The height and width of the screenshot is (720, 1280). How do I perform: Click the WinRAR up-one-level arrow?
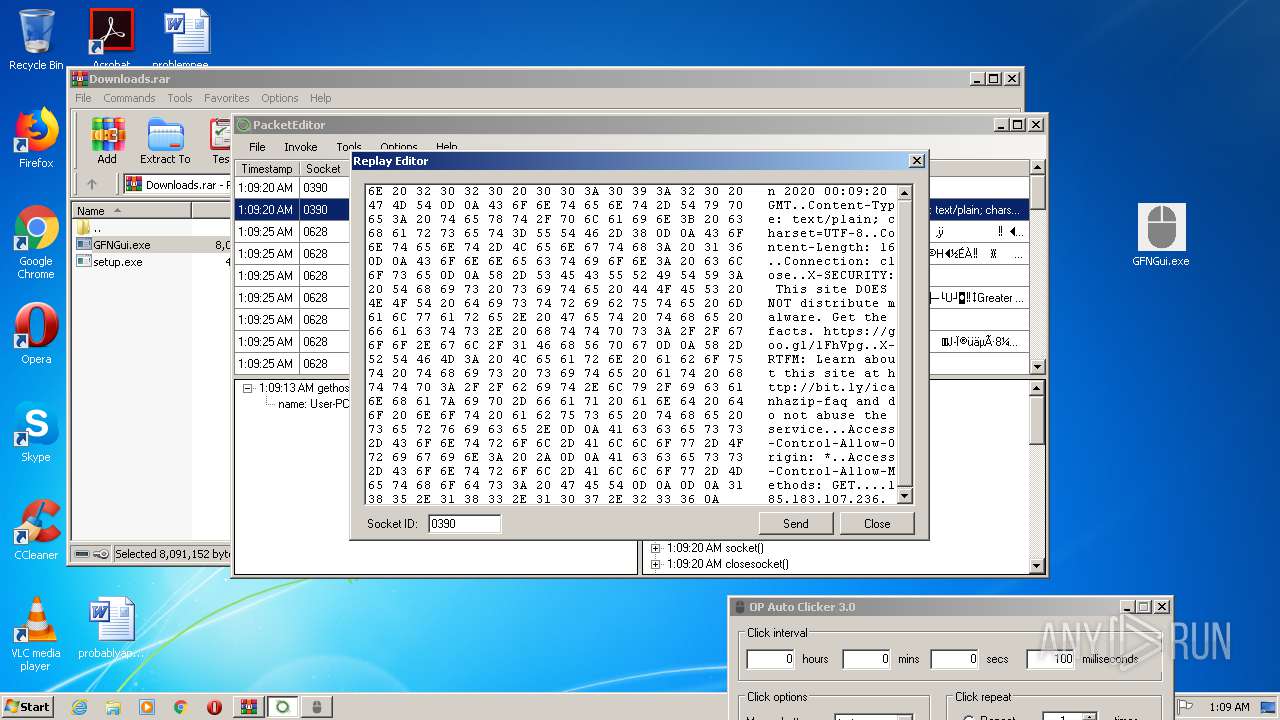coord(92,184)
